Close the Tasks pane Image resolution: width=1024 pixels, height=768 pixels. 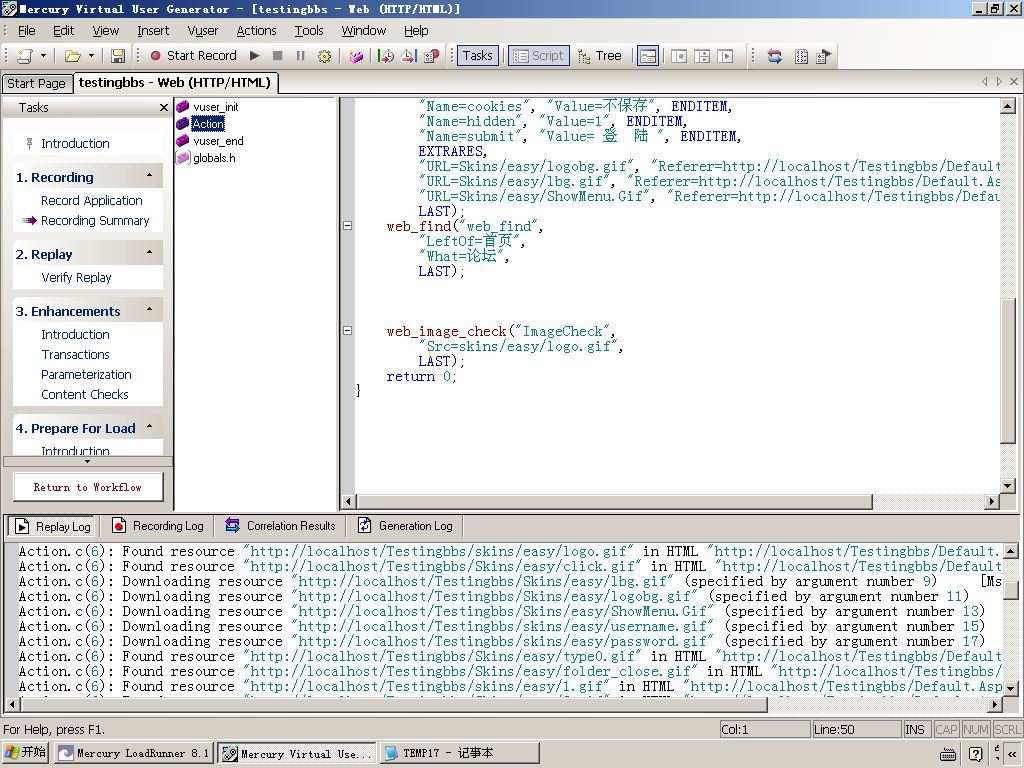pyautogui.click(x=164, y=107)
